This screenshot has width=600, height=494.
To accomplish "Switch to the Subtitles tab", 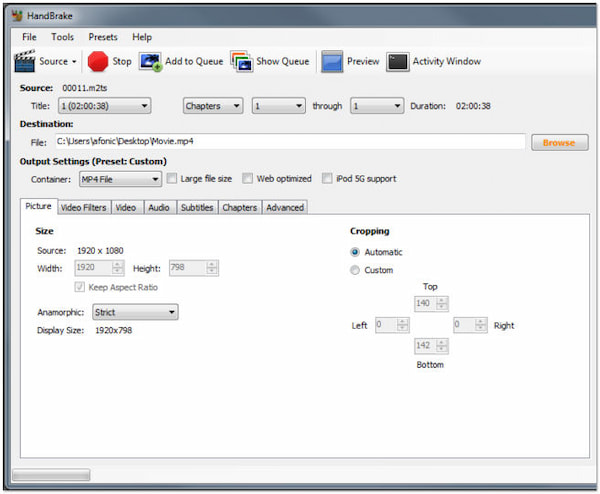I will [197, 207].
